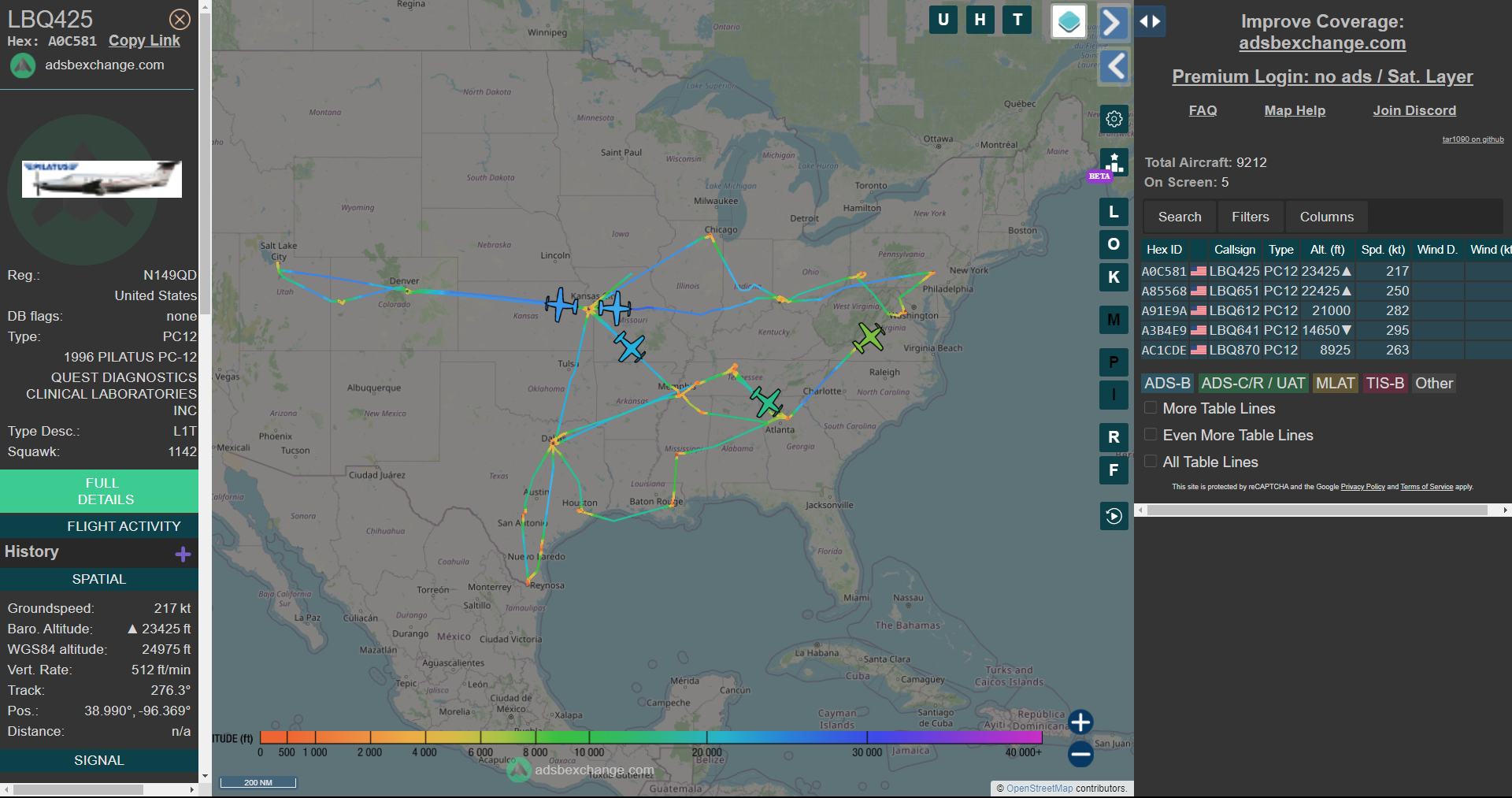Enable All Table Lines checkbox
The height and width of the screenshot is (798, 1512).
[1151, 462]
